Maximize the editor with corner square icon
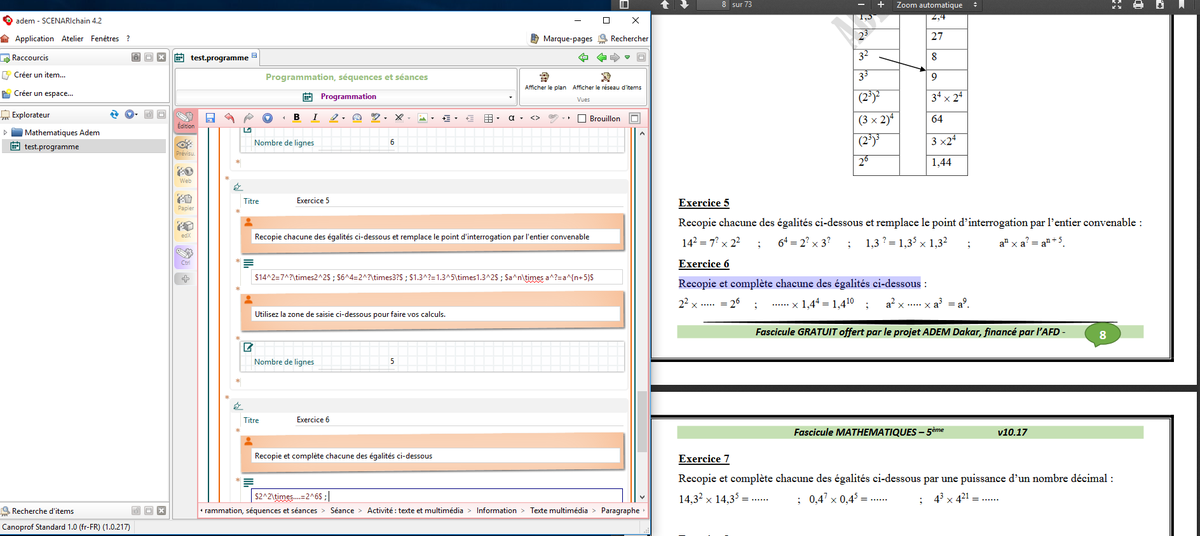 634,118
